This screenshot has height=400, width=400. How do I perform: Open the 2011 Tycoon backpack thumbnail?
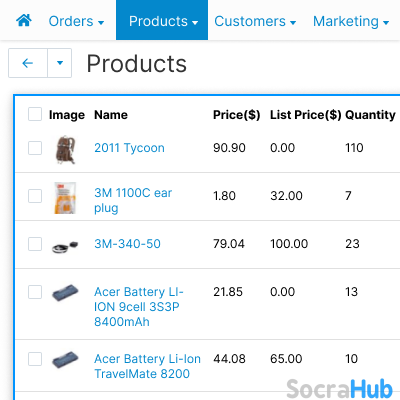pyautogui.click(x=65, y=150)
